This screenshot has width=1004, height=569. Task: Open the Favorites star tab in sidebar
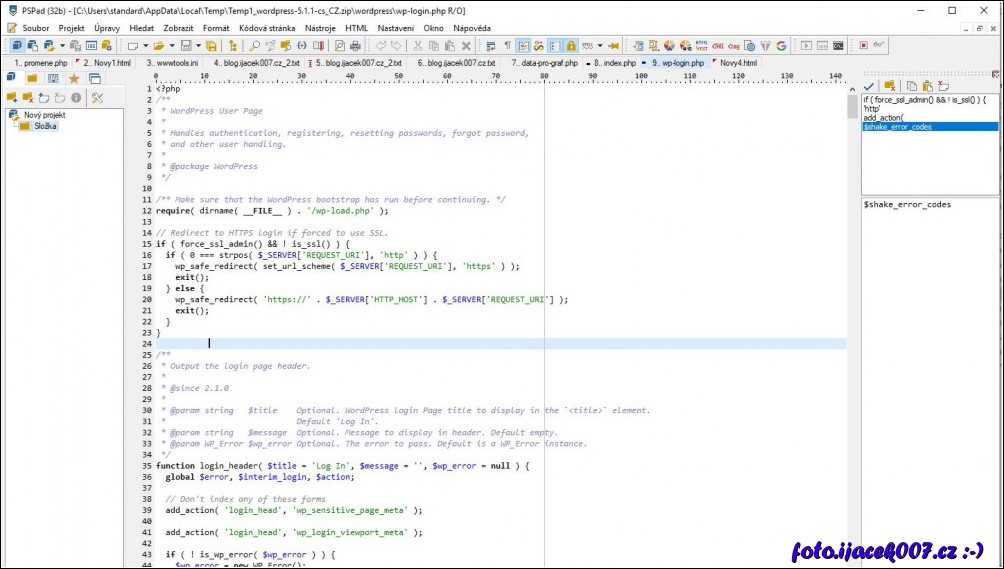[74, 78]
